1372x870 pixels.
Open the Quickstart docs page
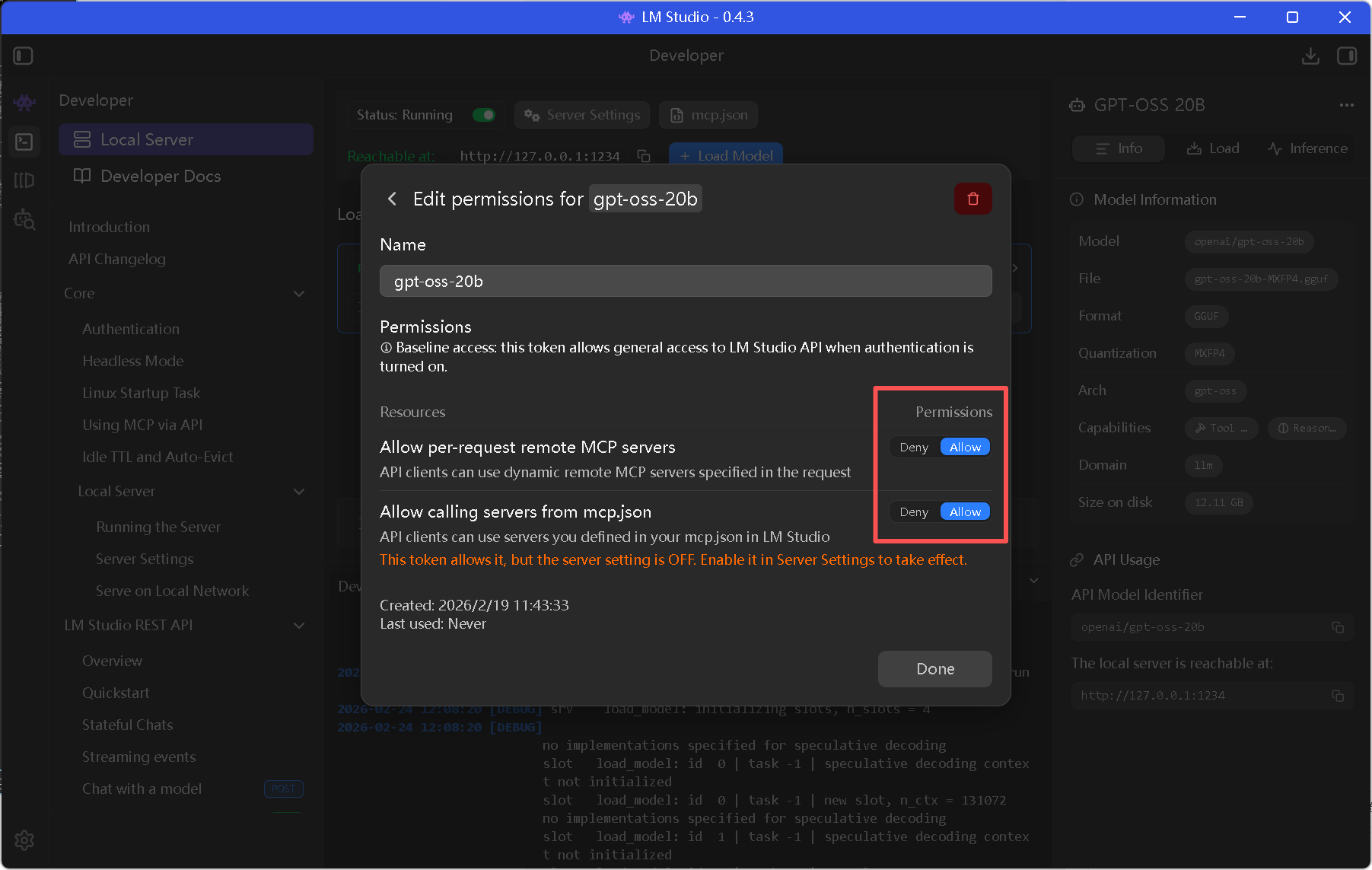pyautogui.click(x=116, y=693)
